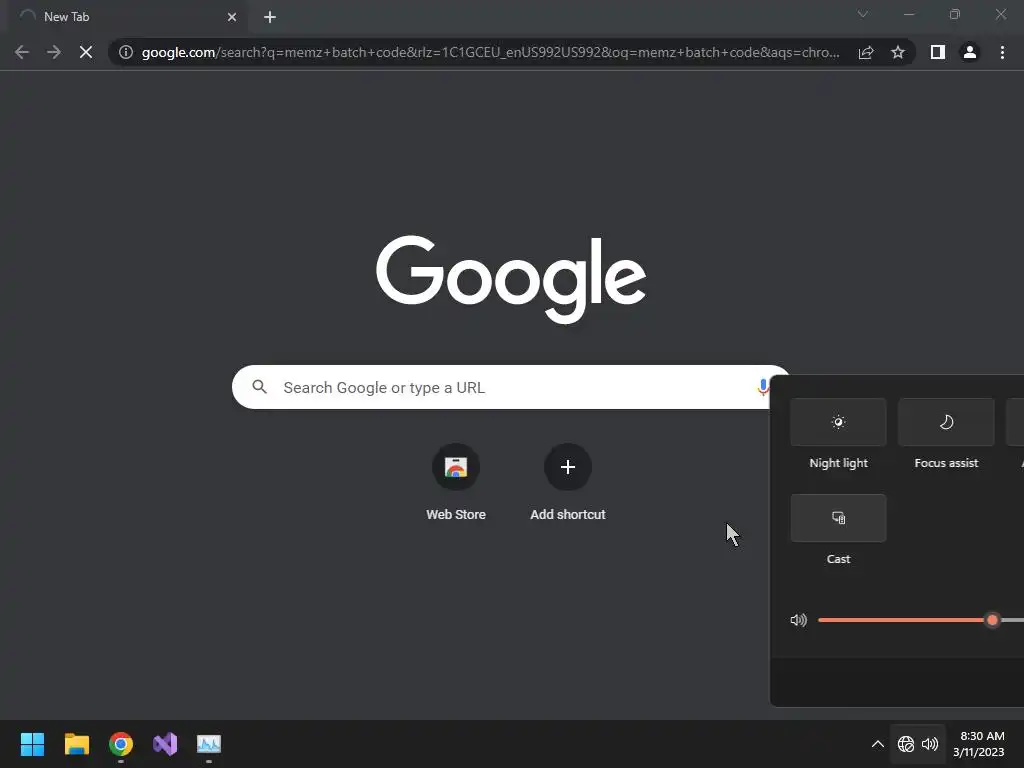1024x768 pixels.
Task: Open the clock showing 8:30 AM
Action: click(x=979, y=744)
